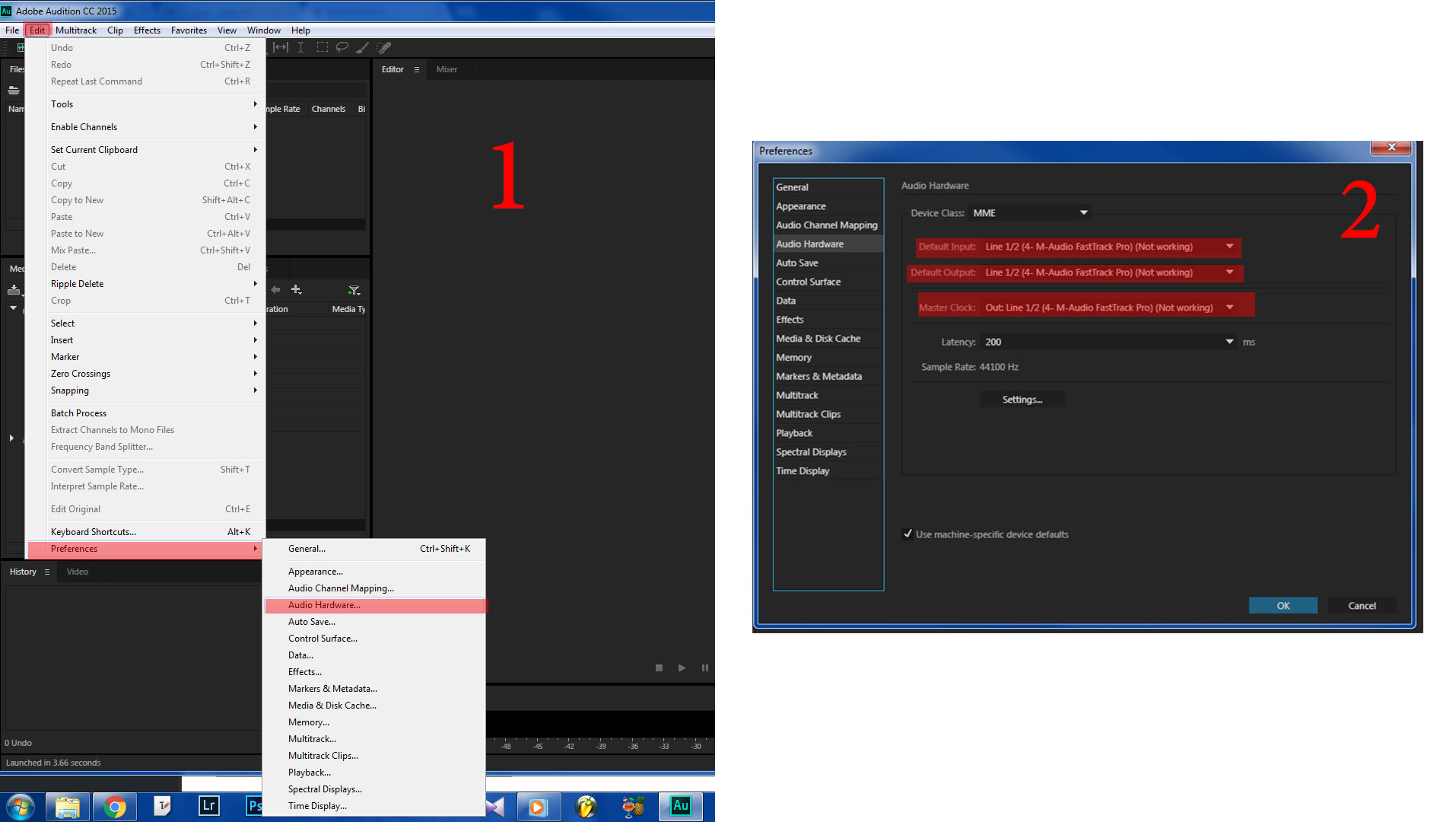The height and width of the screenshot is (822, 1456).
Task: Open the Edit menu
Action: pos(37,30)
